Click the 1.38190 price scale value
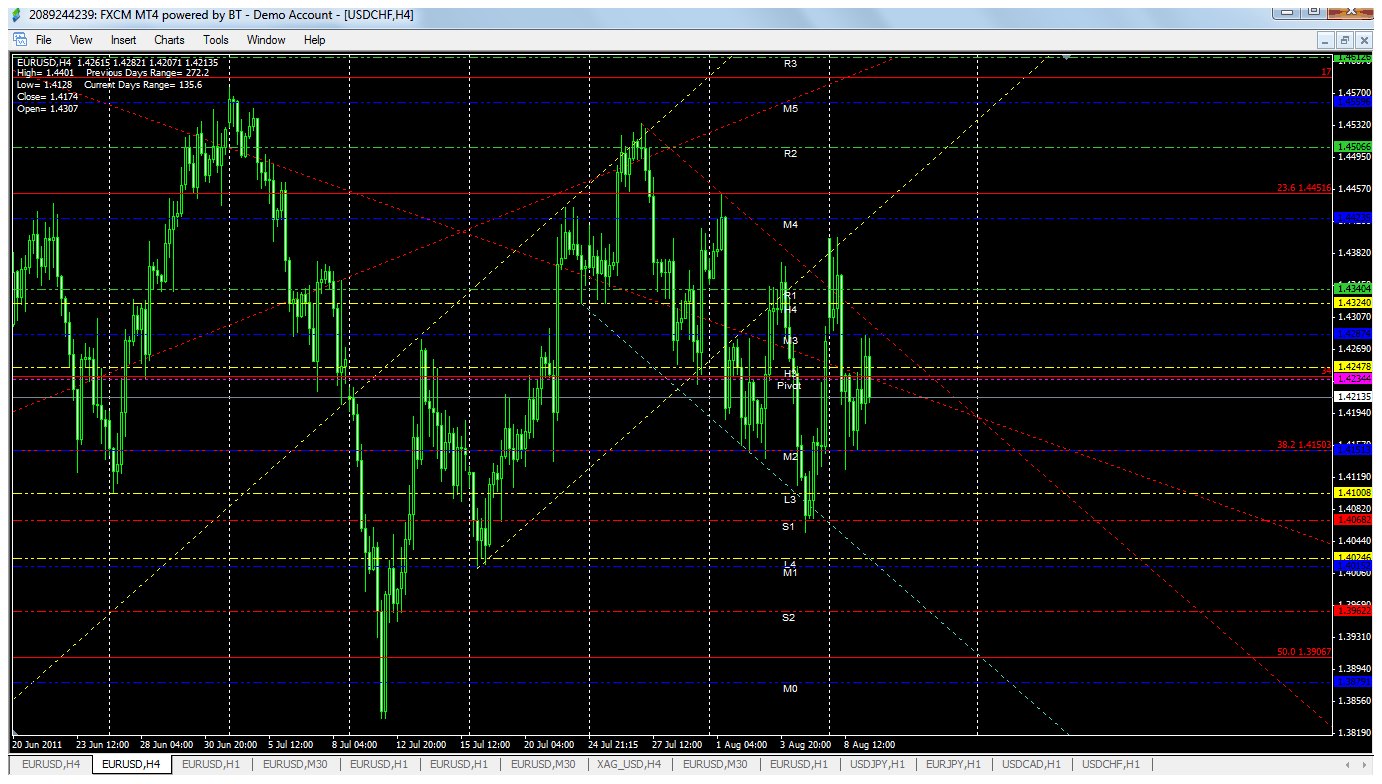Viewport: 1382px width, 784px height. click(1353, 733)
